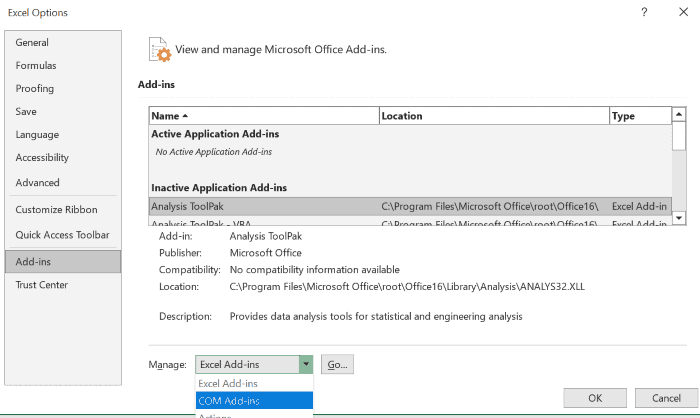Confirm with the OK button
The image size is (700, 418).
click(595, 398)
